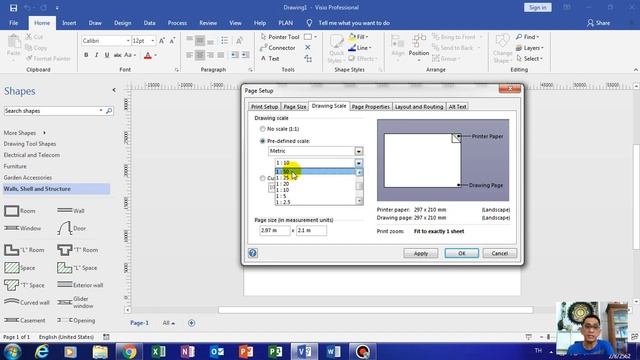Open the Select dropdown in Editing
Image resolution: width=640 pixels, height=360 pixels.
pyautogui.click(x=530, y=59)
